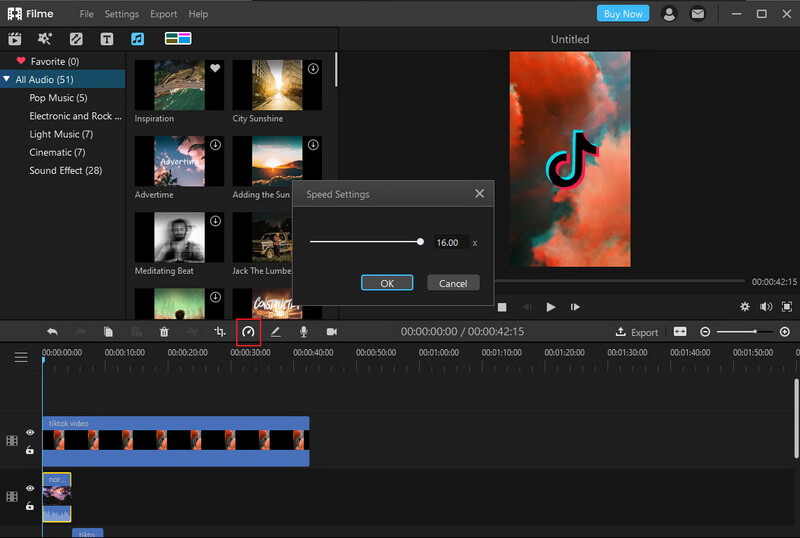
Task: Select the Inspiration audio thumbnail
Action: click(179, 85)
